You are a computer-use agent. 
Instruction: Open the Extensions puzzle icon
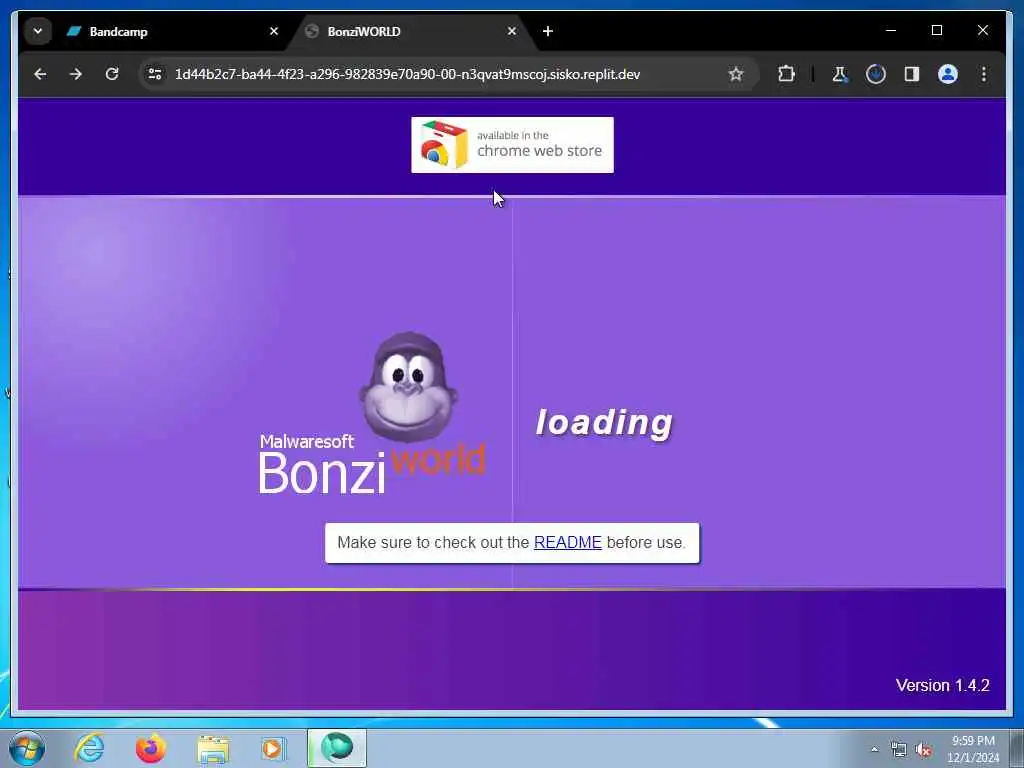(786, 74)
